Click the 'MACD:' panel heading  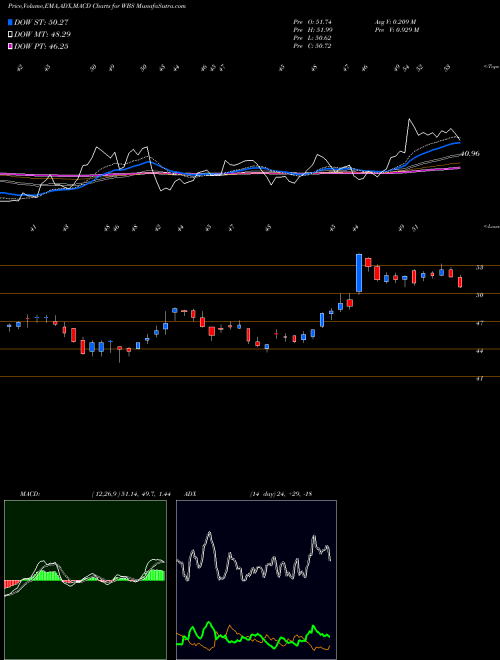coord(30,494)
